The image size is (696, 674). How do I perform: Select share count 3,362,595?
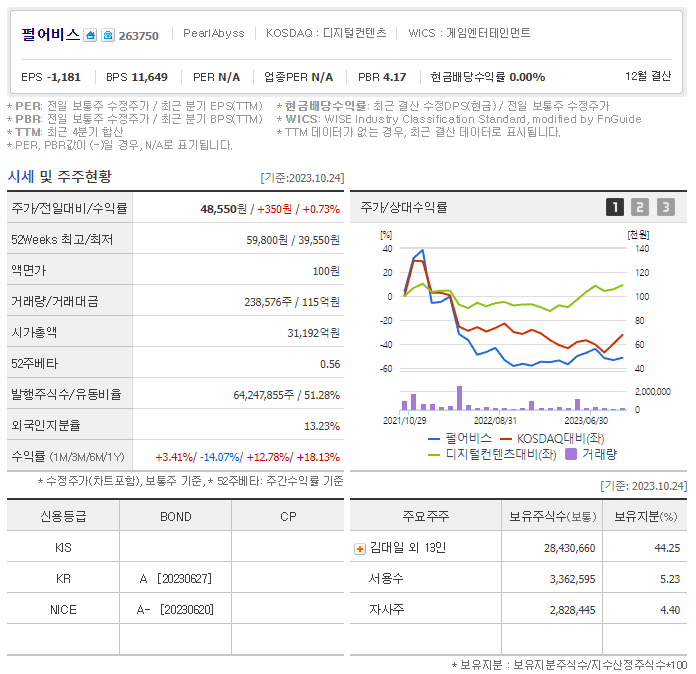point(572,579)
